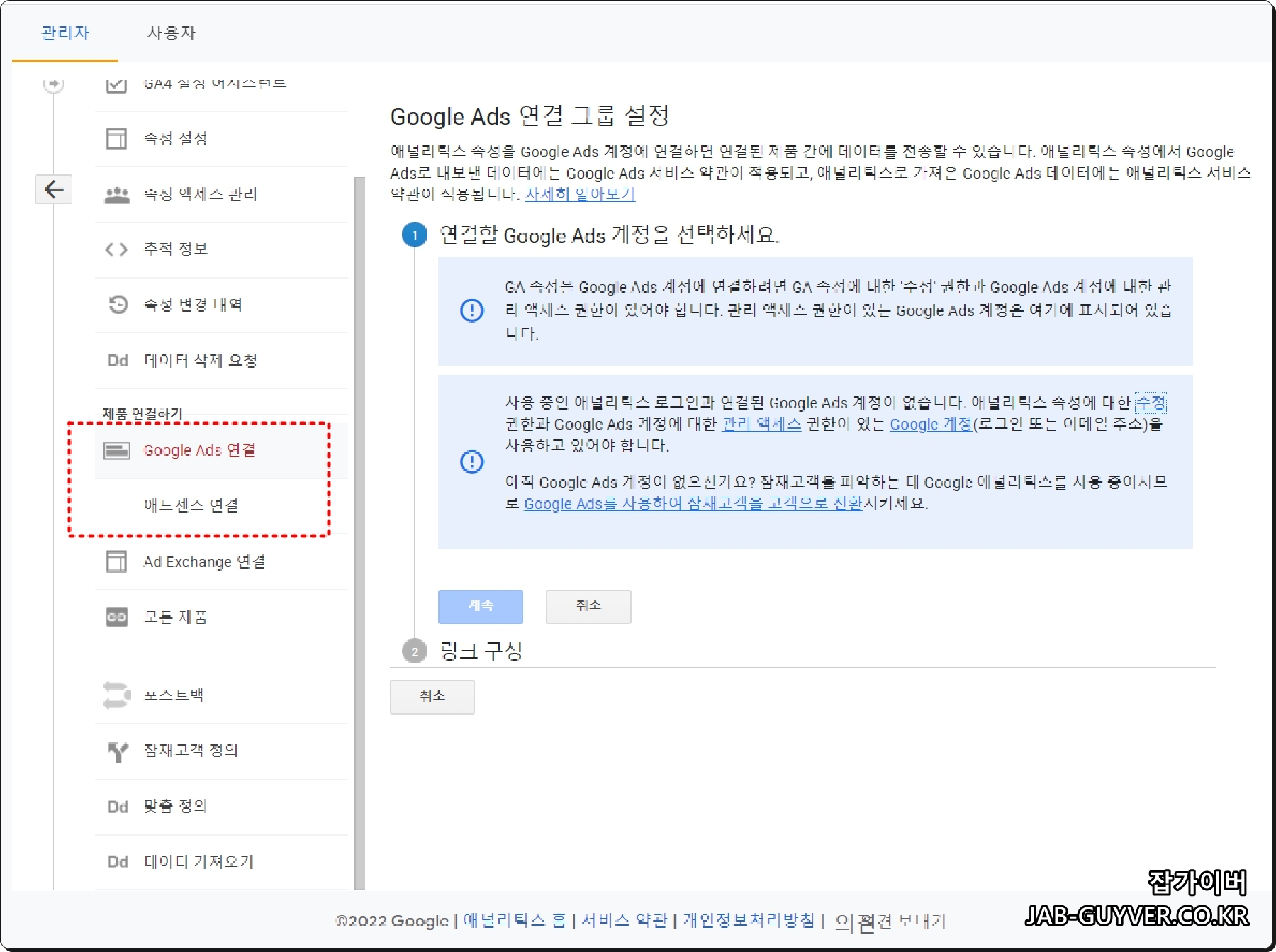Click the 관리 액세스 link

761,424
